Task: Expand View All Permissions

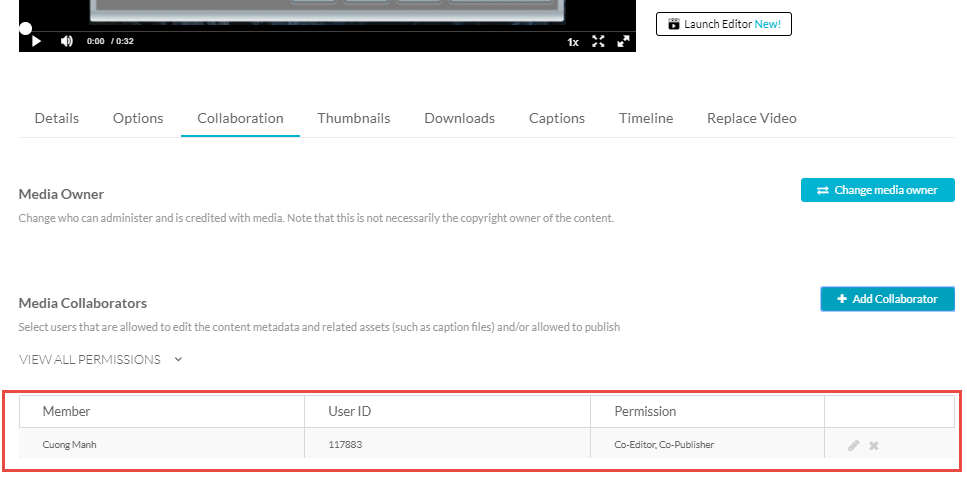Action: 100,359
